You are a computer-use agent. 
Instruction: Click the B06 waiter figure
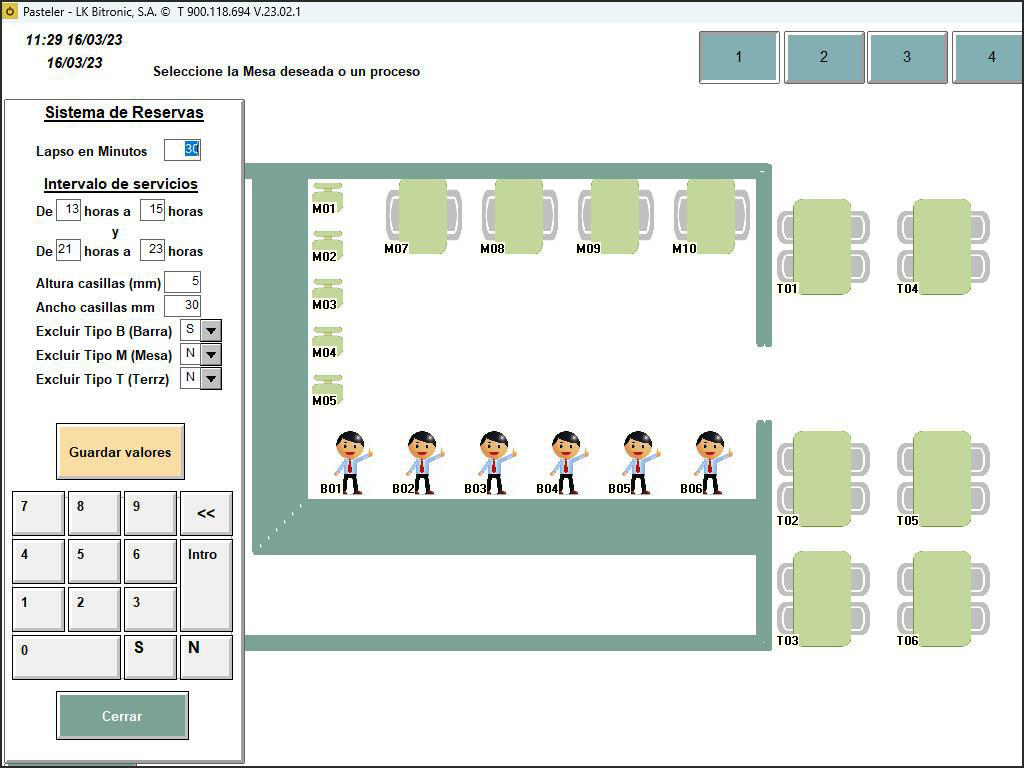click(710, 462)
